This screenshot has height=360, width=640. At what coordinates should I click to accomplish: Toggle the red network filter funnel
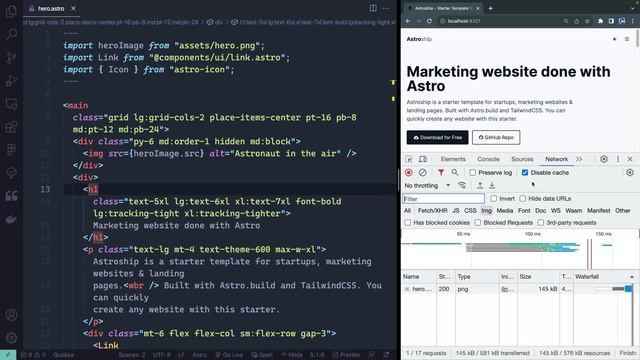[x=441, y=173]
